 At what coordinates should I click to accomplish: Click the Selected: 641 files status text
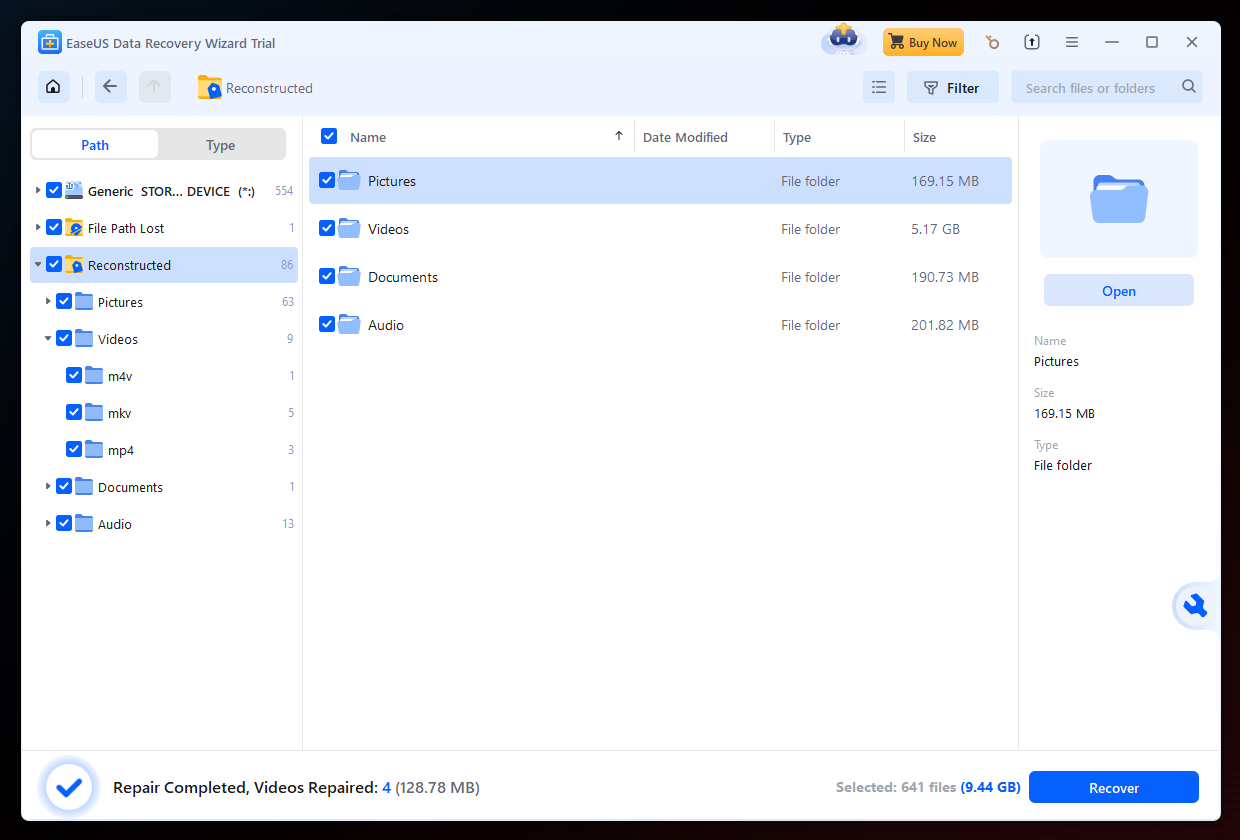point(896,787)
